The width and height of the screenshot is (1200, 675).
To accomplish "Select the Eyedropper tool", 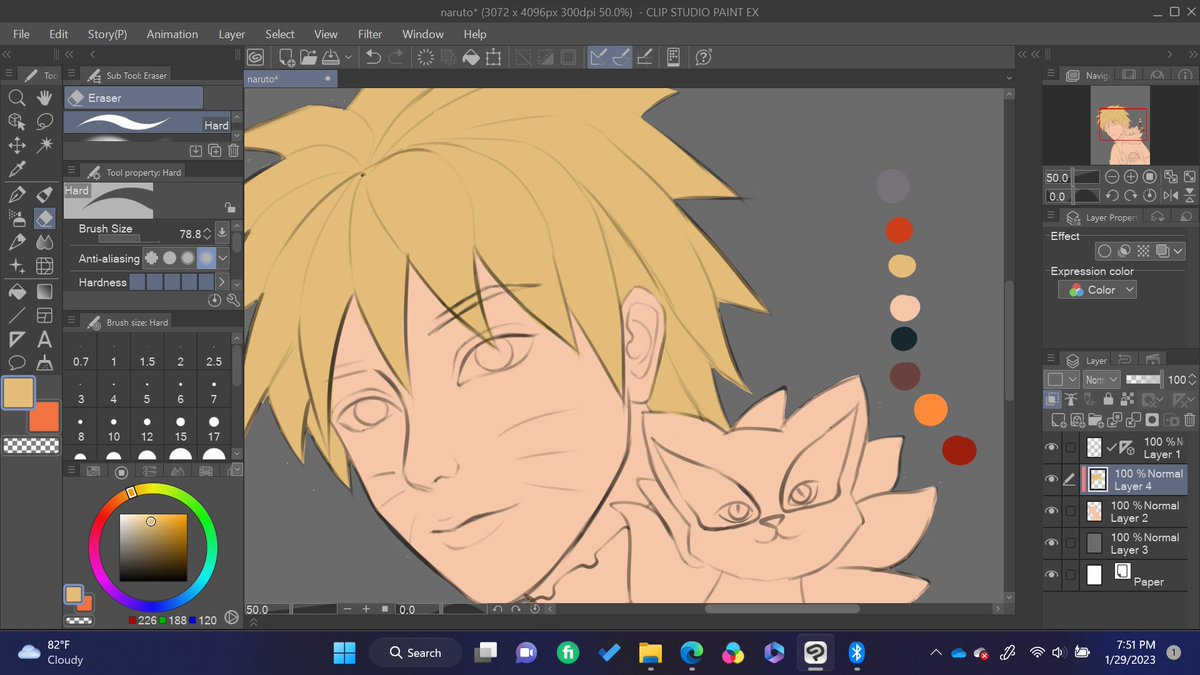I will coord(17,169).
